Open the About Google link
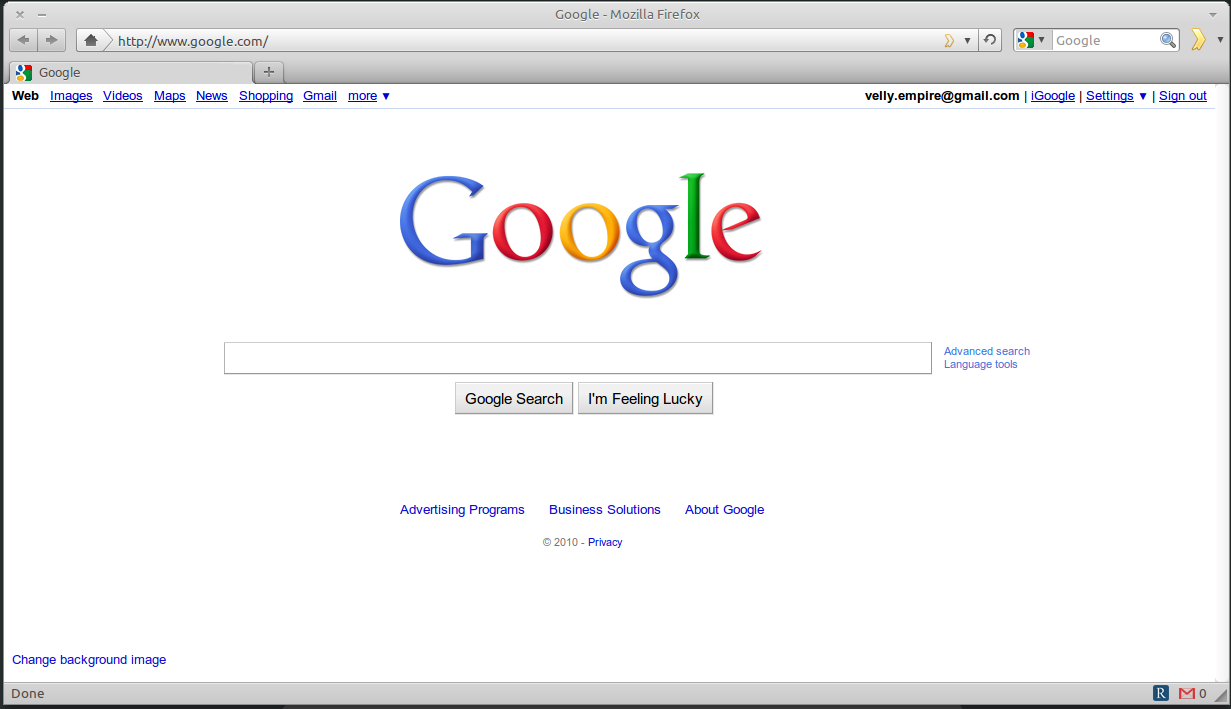The image size is (1231, 709). (724, 510)
